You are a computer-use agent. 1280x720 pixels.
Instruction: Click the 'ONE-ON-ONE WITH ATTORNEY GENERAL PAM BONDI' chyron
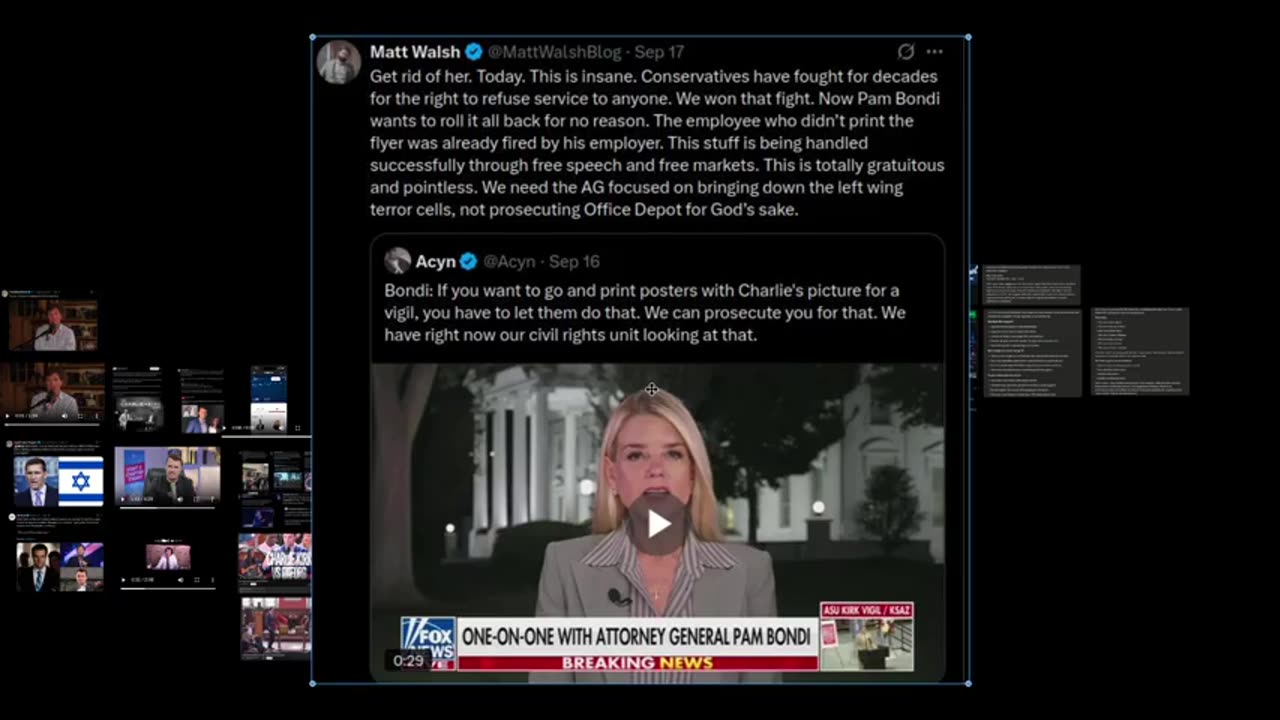tap(637, 637)
